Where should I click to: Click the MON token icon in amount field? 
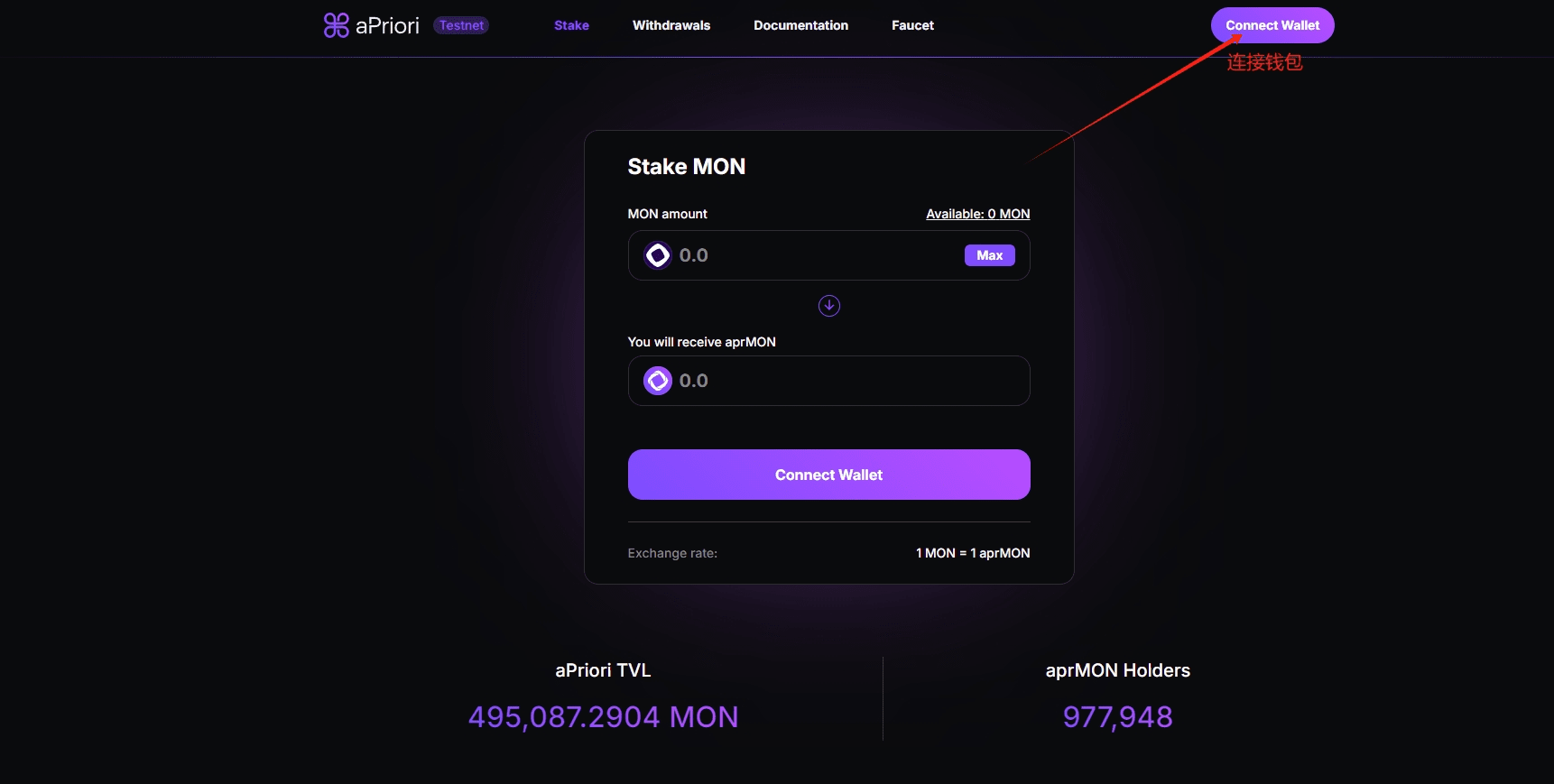point(657,255)
